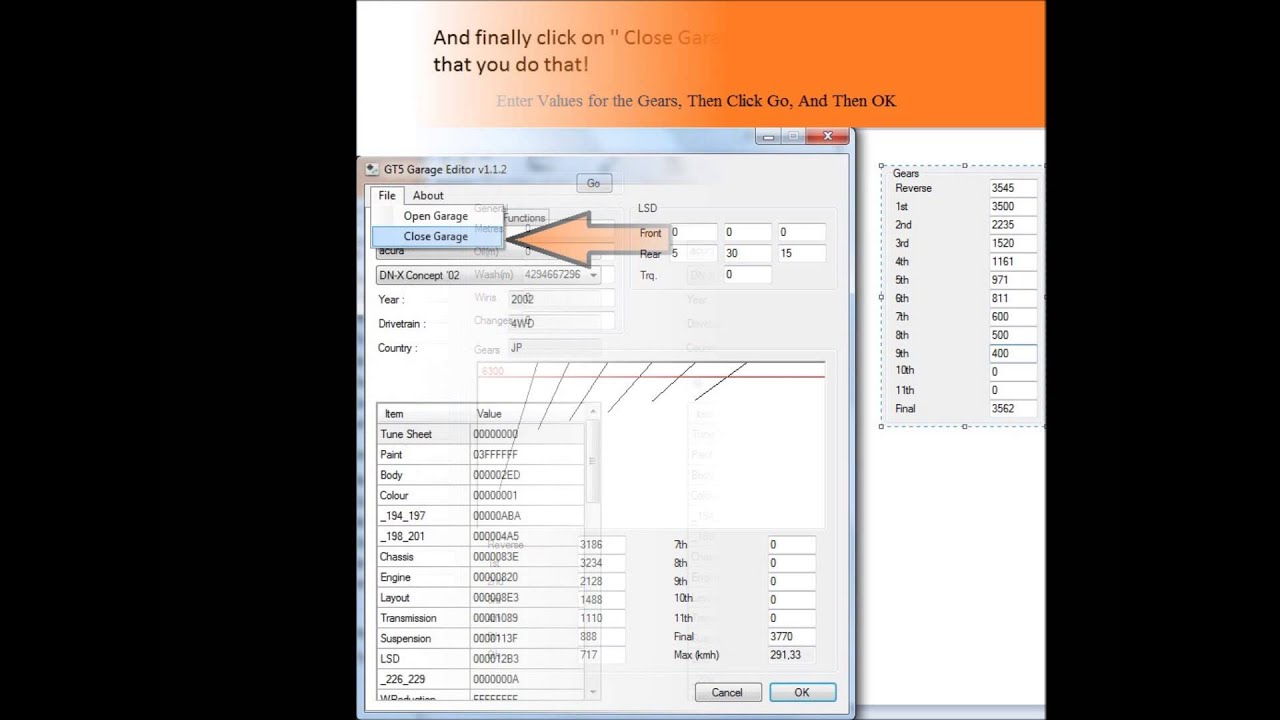
Task: Click the Go button
Action: (593, 183)
